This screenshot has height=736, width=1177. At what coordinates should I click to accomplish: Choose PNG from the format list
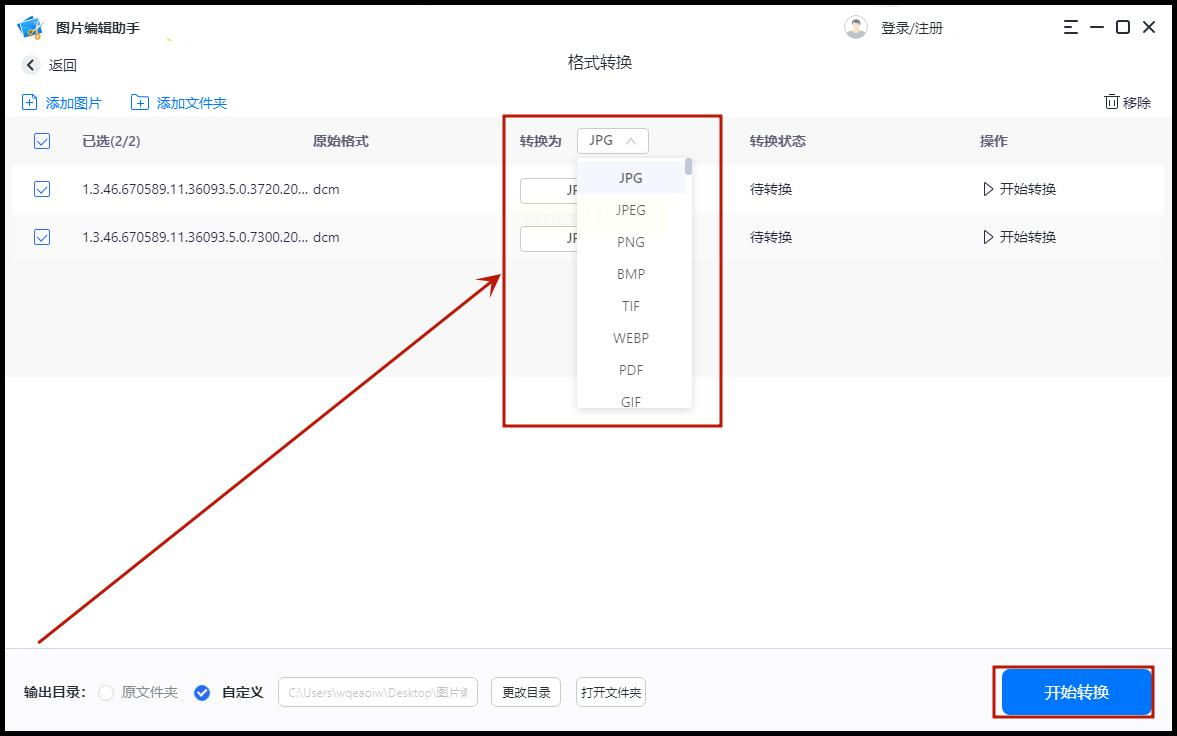(x=631, y=243)
